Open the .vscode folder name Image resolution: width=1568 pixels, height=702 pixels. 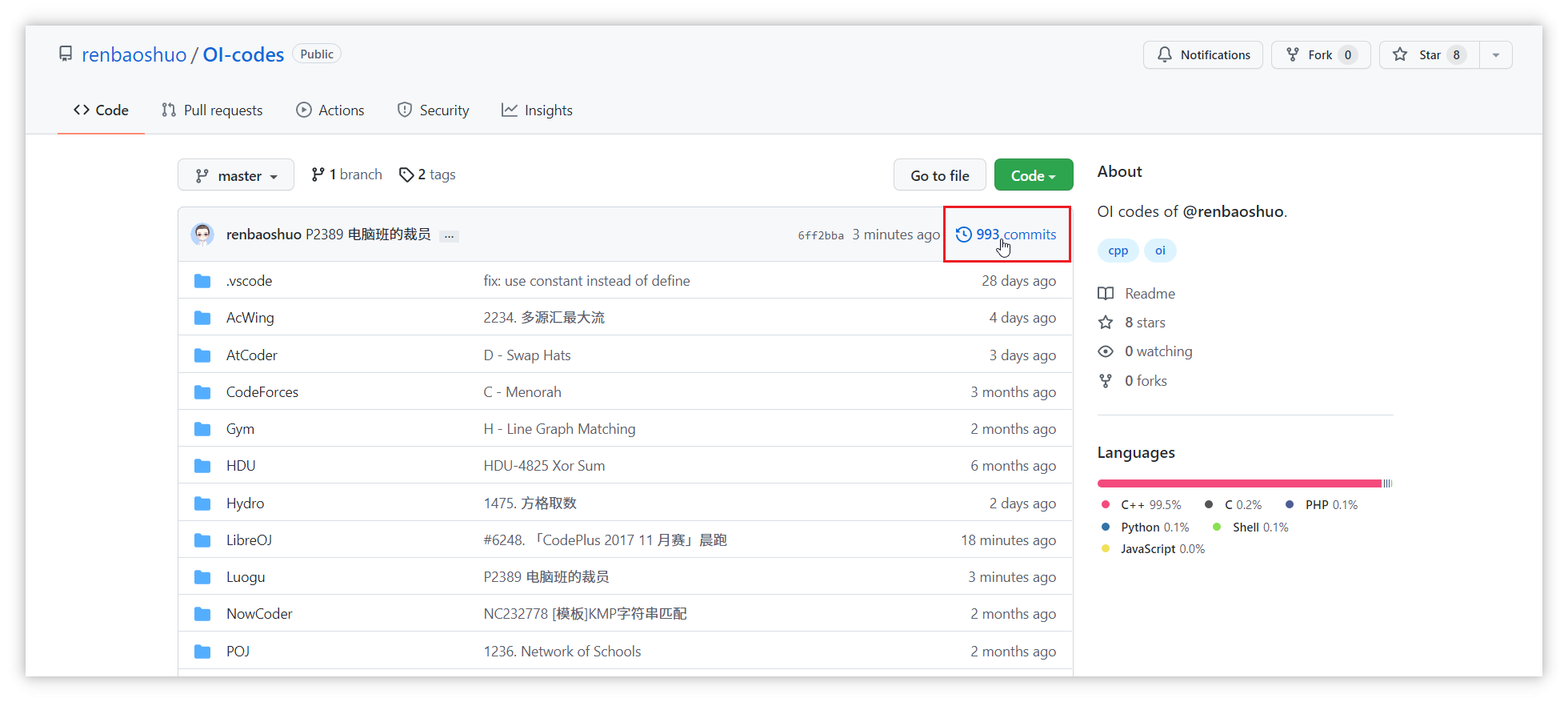tap(249, 281)
